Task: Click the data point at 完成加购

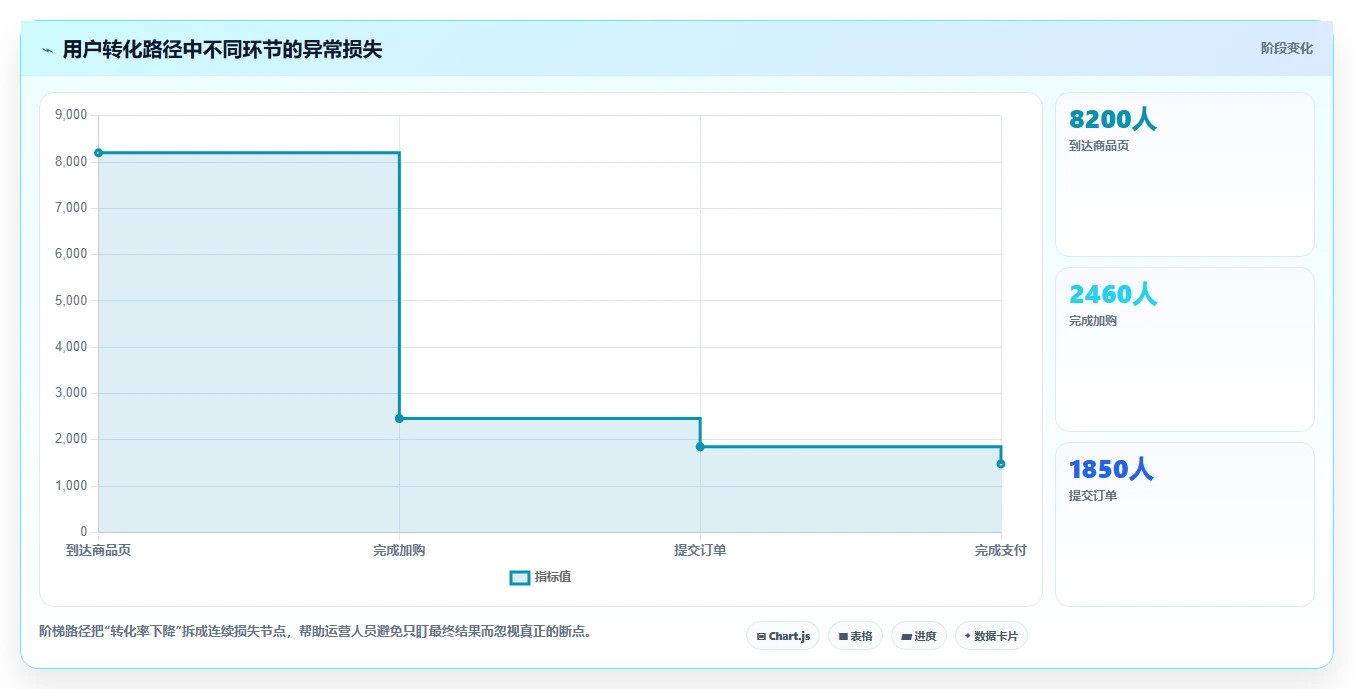Action: (399, 418)
